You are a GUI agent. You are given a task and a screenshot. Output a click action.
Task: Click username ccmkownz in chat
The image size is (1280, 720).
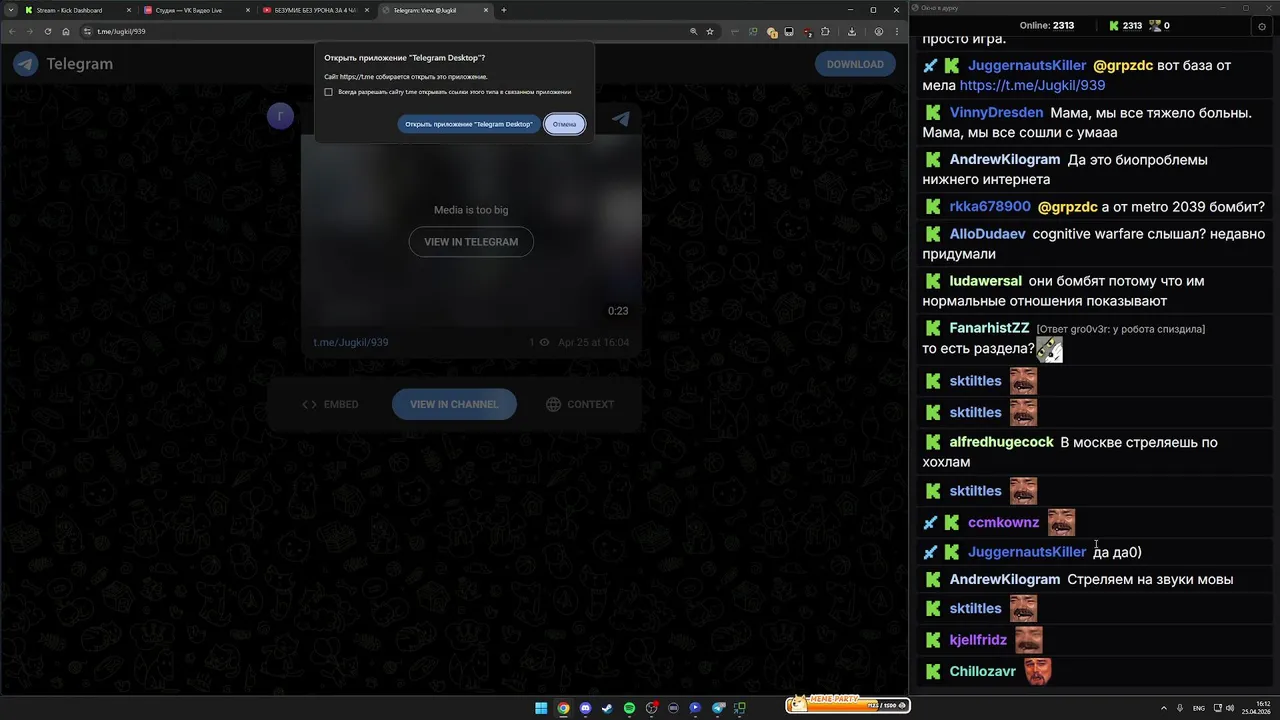(x=1003, y=522)
